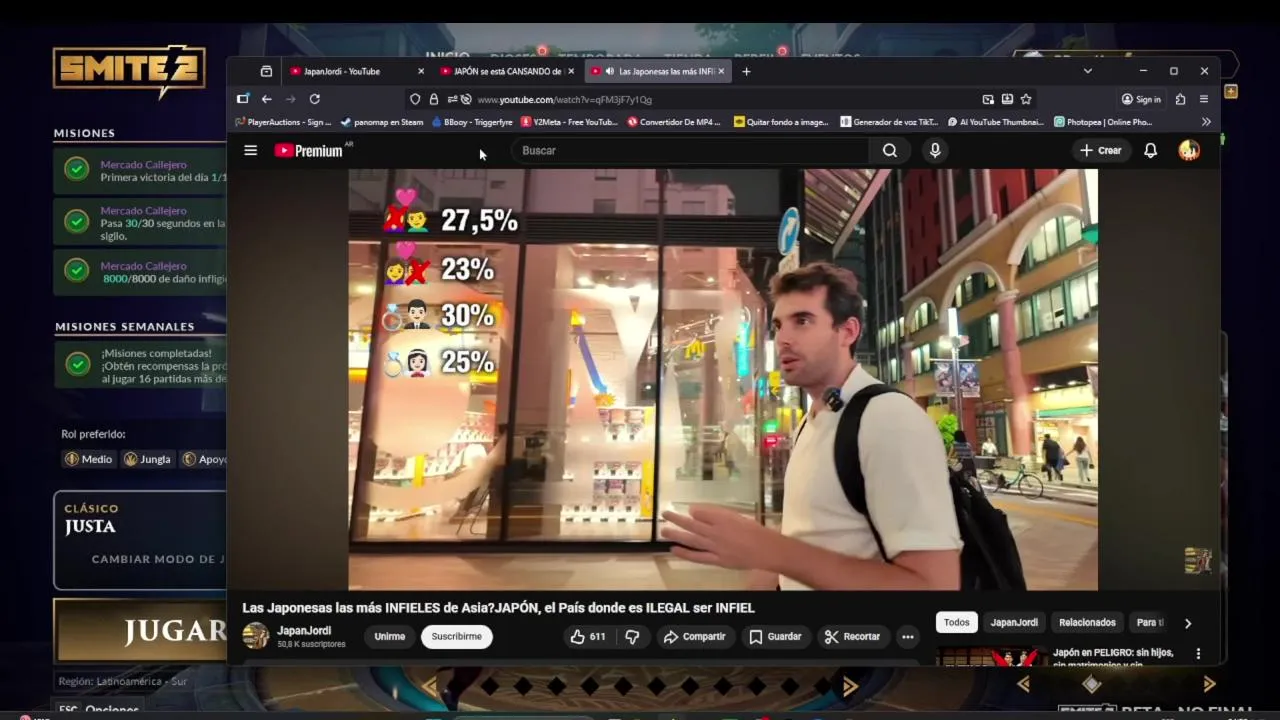Open tracking protection shield panel
This screenshot has height=720, width=1280.
click(415, 99)
